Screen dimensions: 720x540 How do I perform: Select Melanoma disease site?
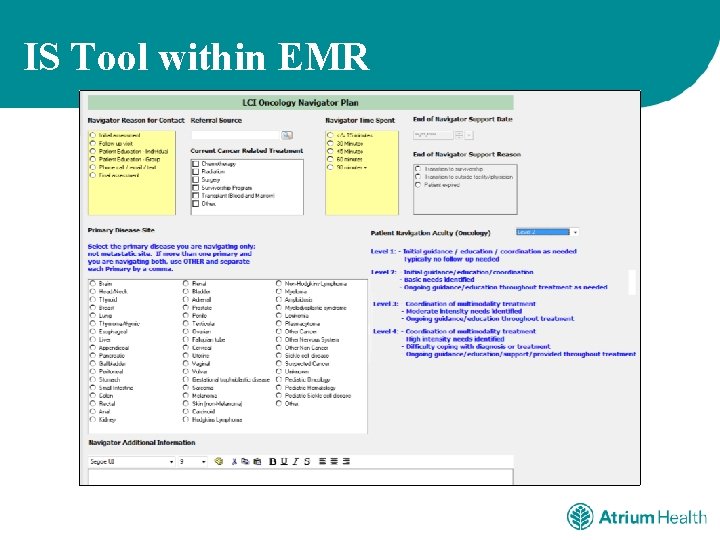pos(186,395)
